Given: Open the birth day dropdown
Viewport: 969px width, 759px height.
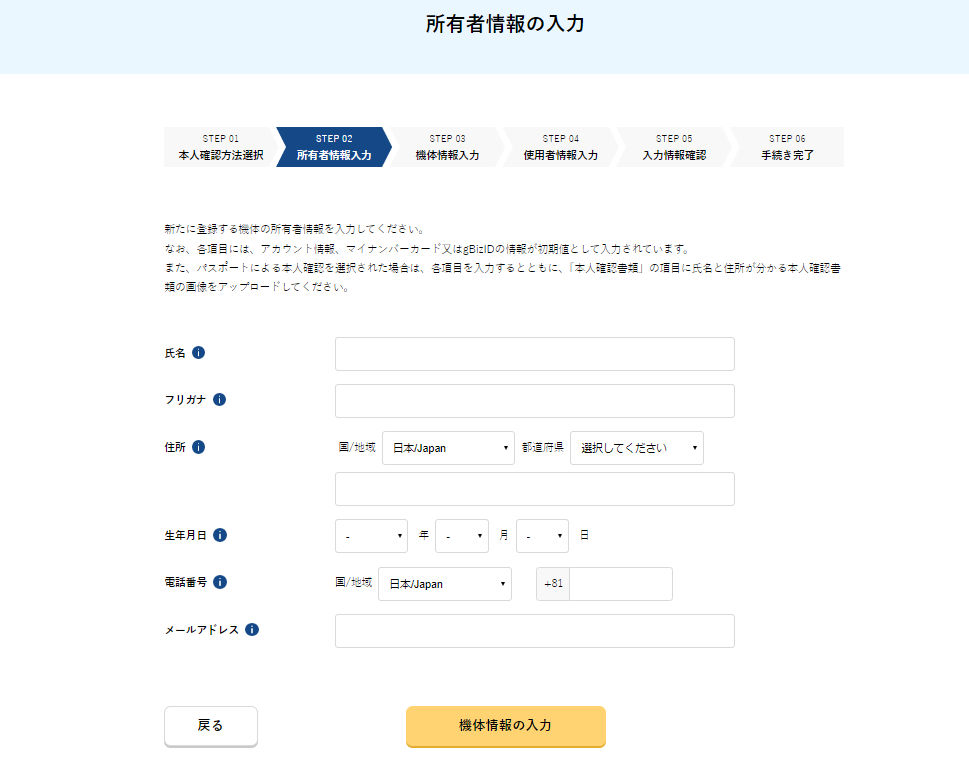Looking at the screenshot, I should [542, 536].
